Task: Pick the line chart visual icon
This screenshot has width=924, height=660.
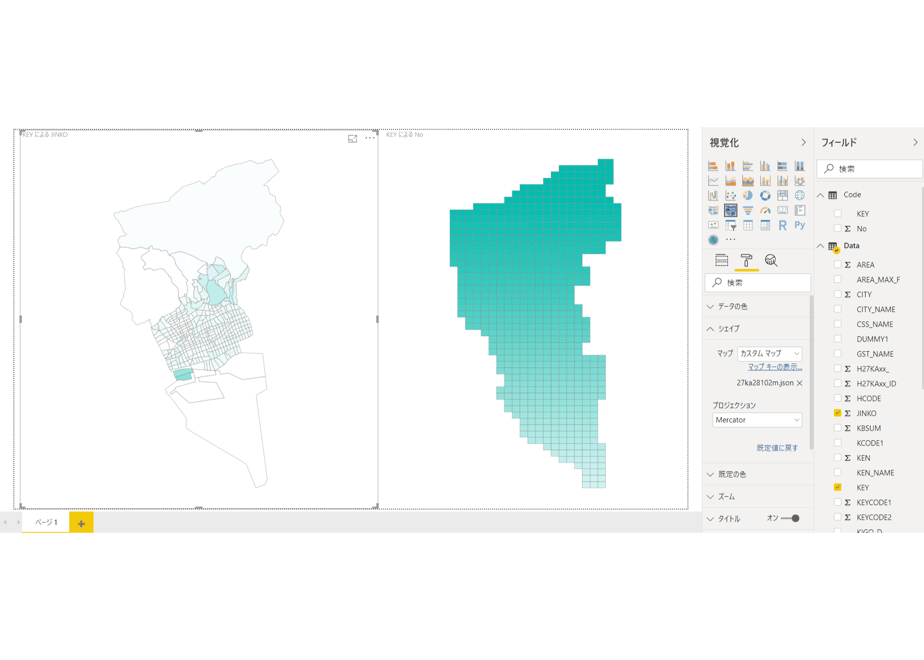Action: coord(713,181)
